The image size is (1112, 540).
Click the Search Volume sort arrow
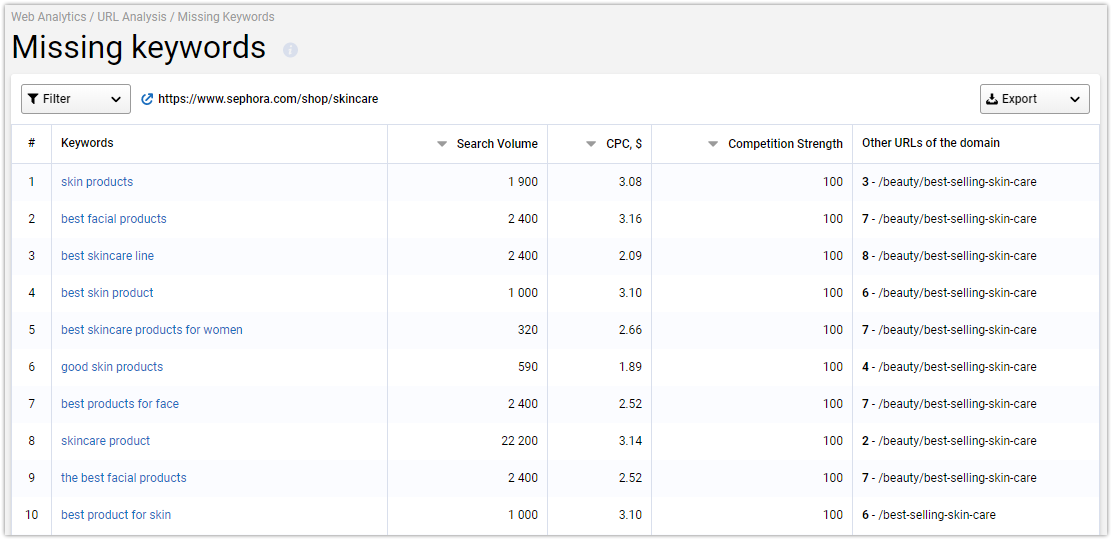(x=442, y=144)
